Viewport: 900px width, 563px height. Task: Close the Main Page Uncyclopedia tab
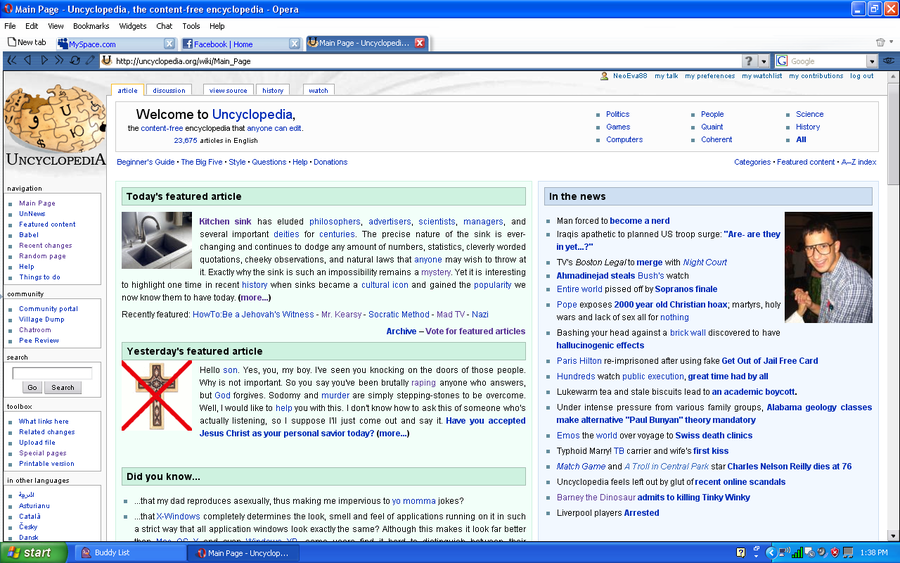tap(420, 43)
